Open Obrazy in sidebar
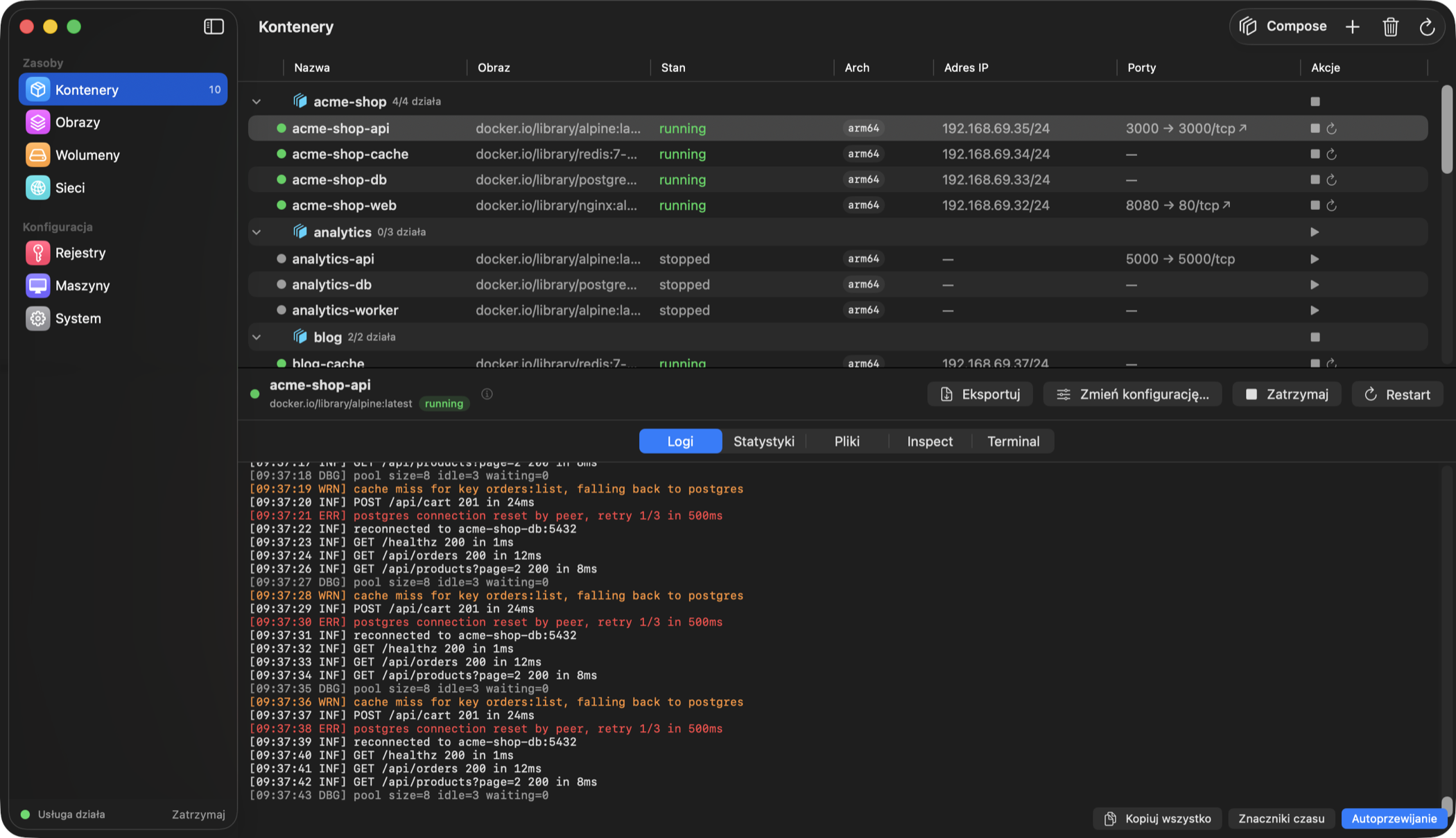 coord(123,122)
